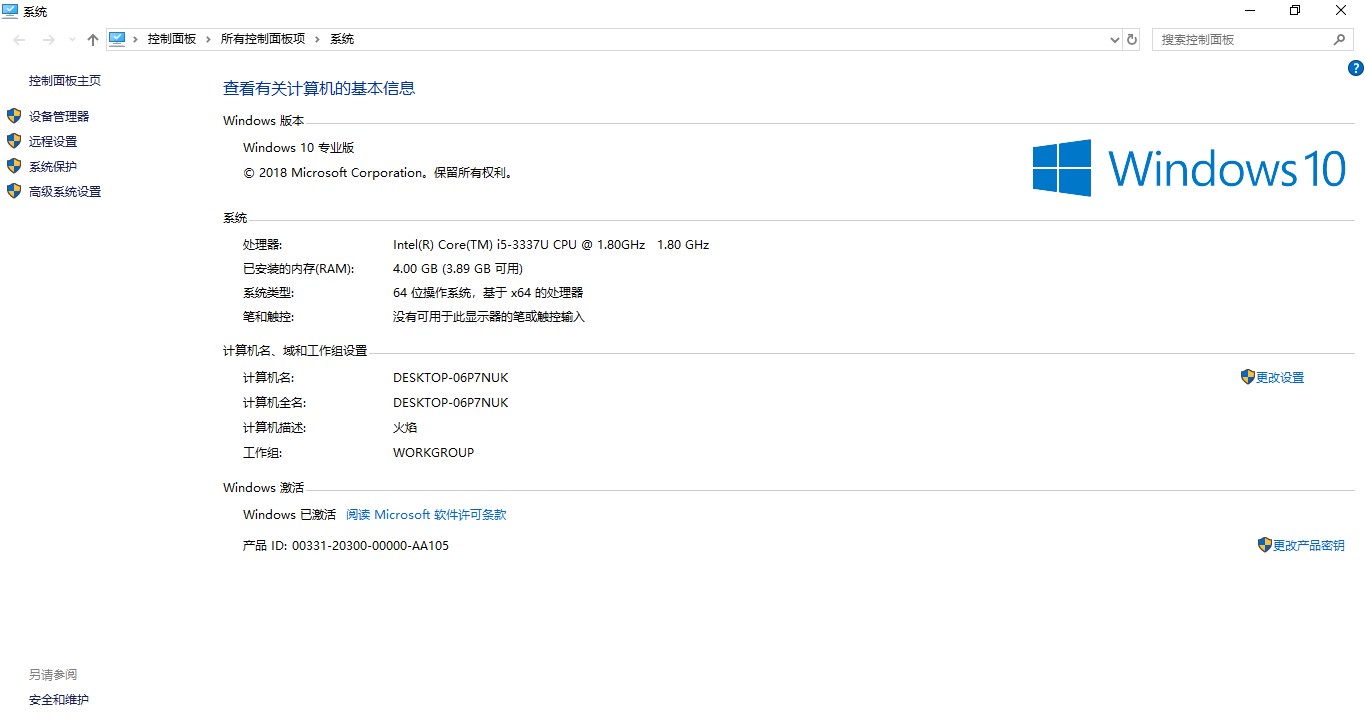
Task: Click the Windows 10 logo
Action: click(x=1189, y=168)
